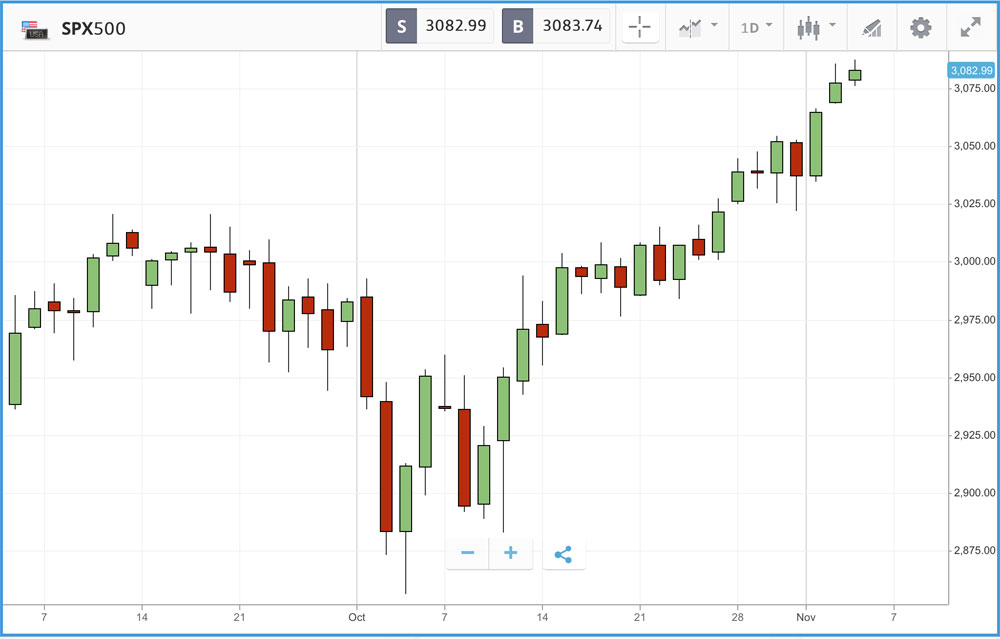1000x639 pixels.
Task: Open the candlestick chart type dropdown
Action: 814,27
